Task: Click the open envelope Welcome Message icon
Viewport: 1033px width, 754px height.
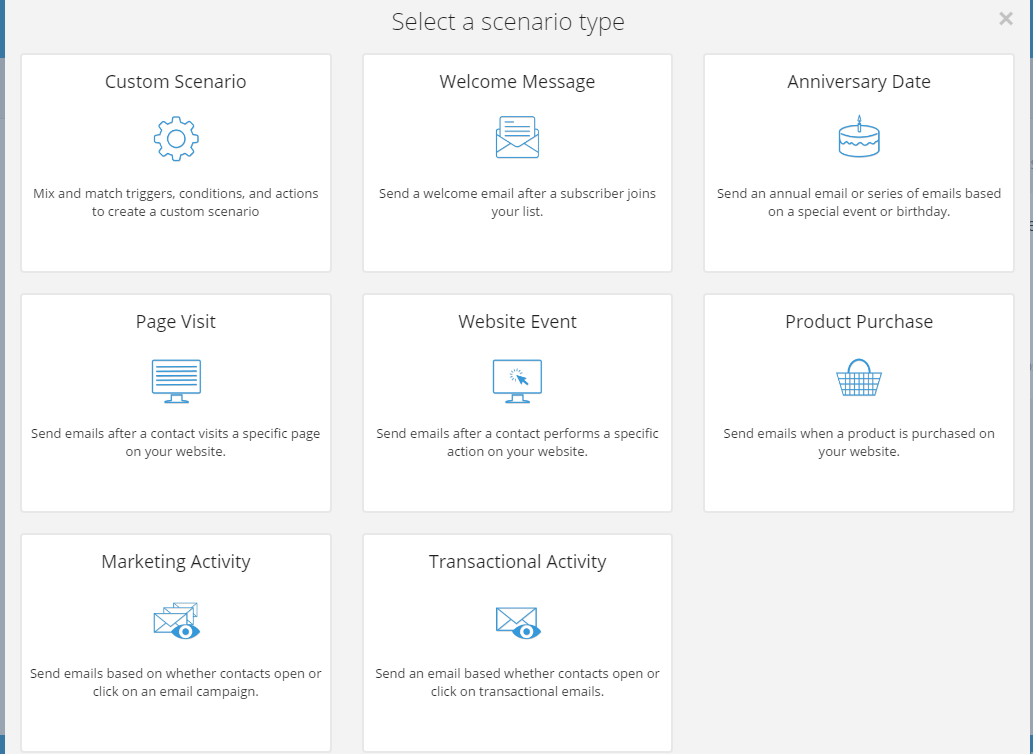Action: click(x=517, y=138)
